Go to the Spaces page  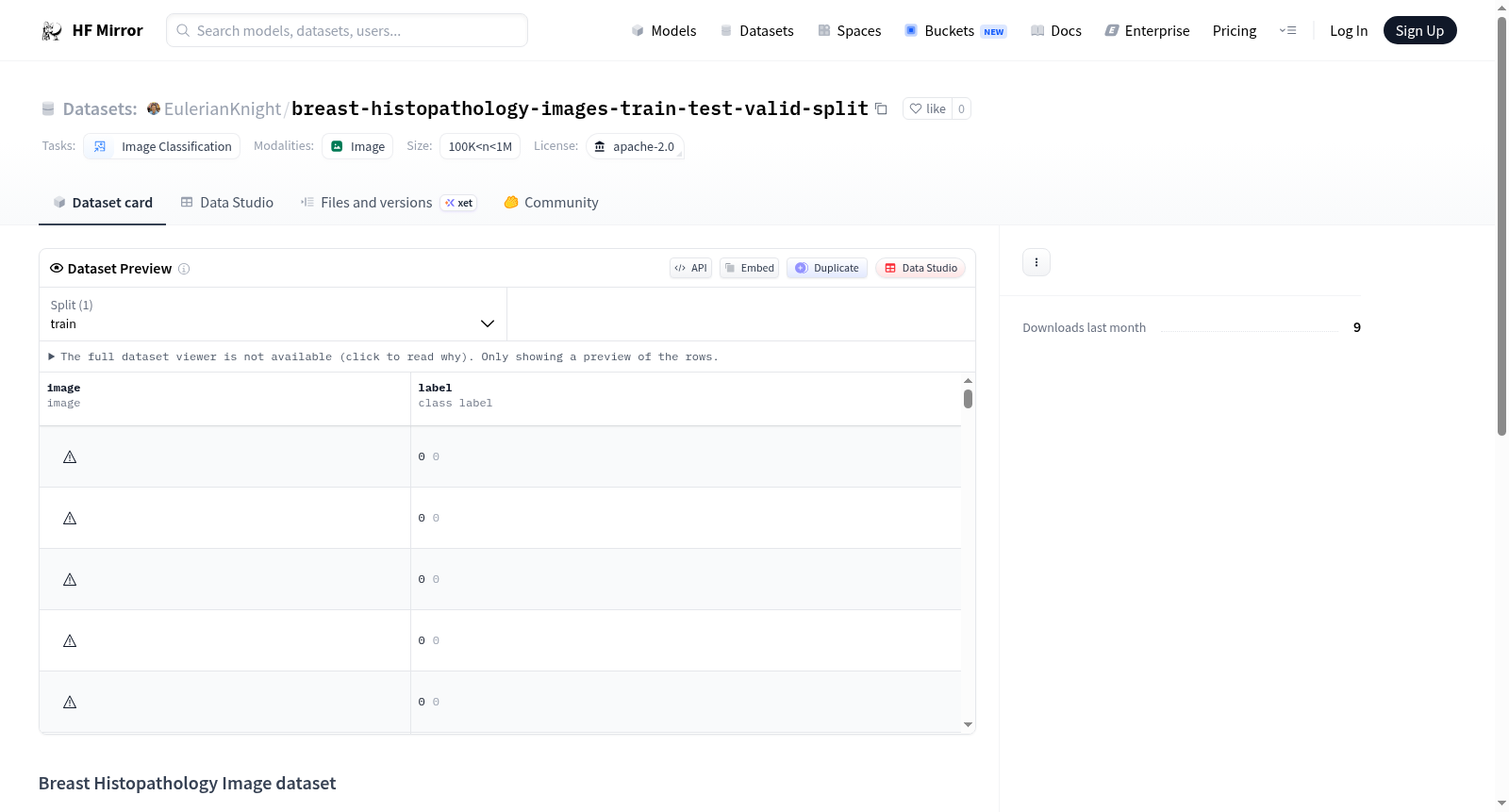click(850, 30)
